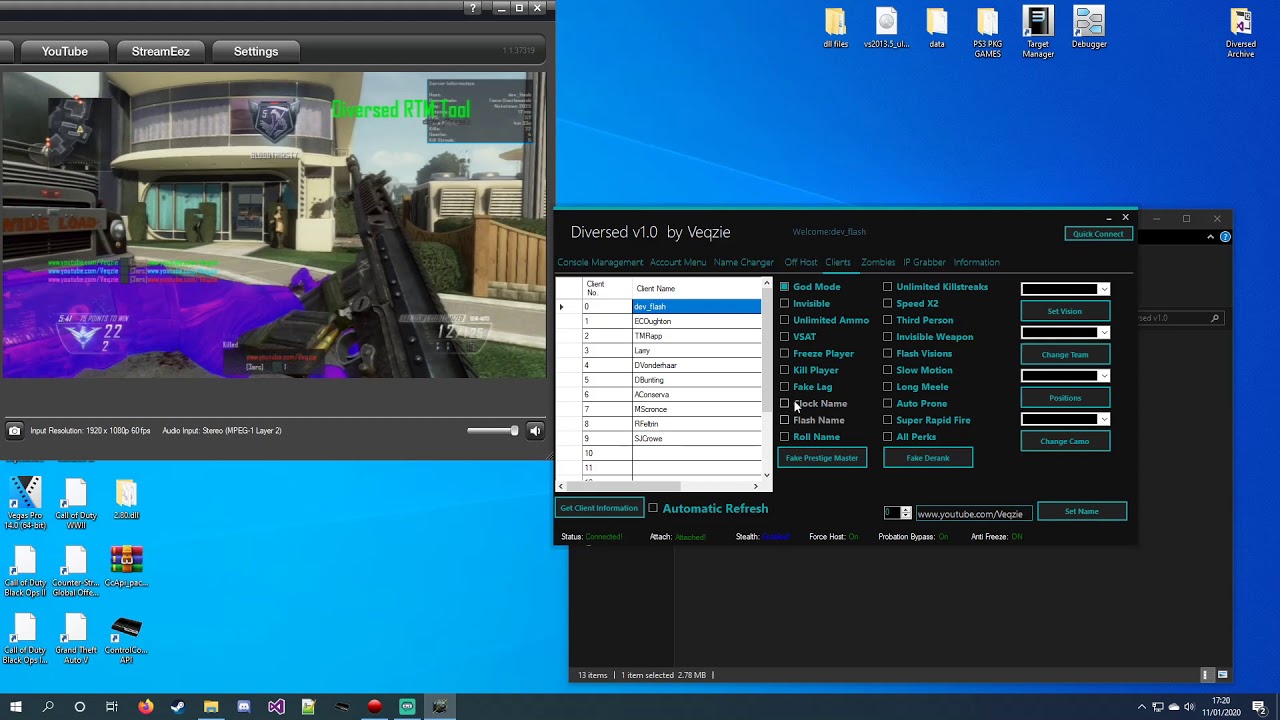
Task: Click the YouTube button in capture app
Action: tap(65, 51)
